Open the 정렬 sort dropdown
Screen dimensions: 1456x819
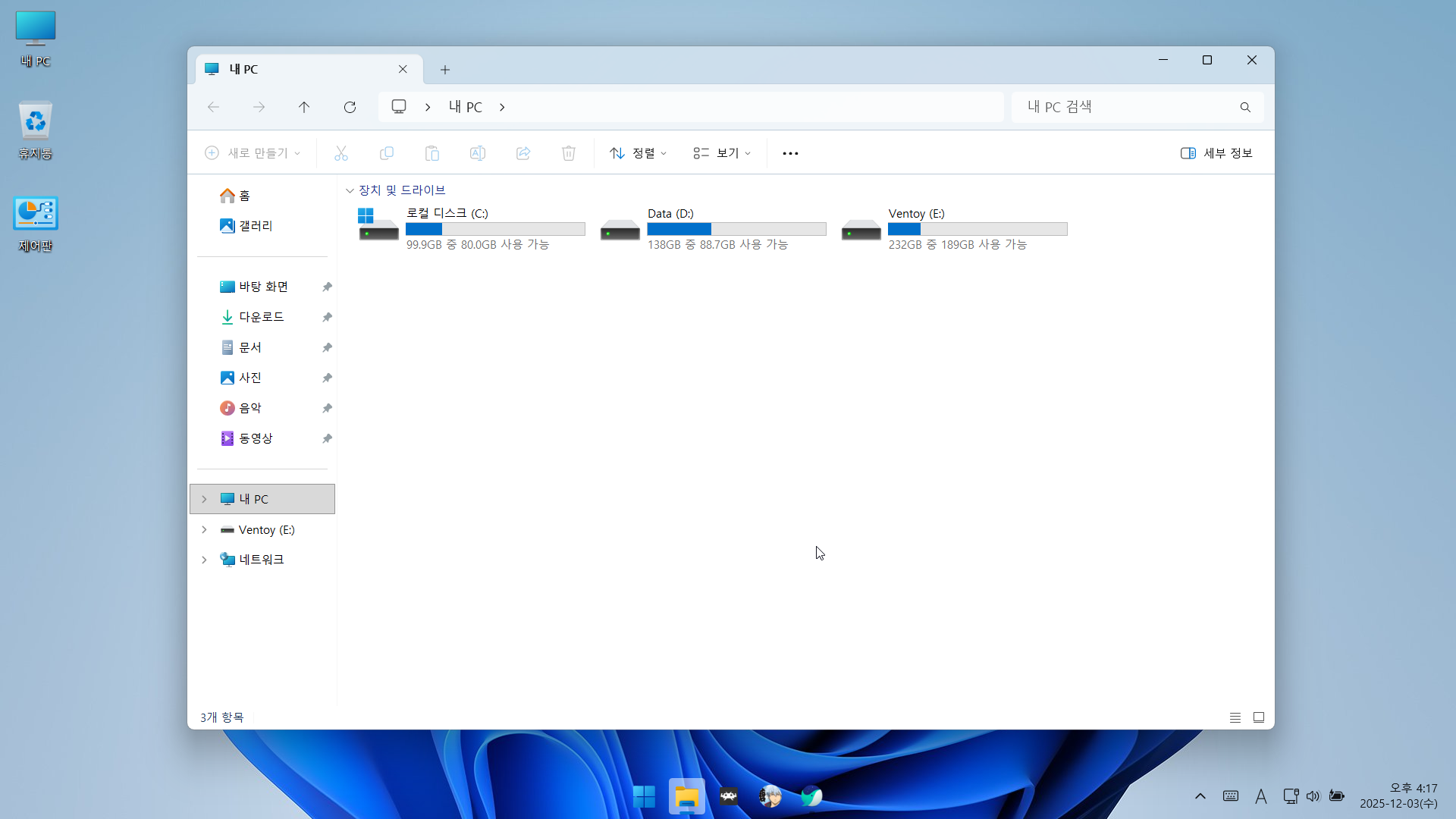pyautogui.click(x=638, y=153)
